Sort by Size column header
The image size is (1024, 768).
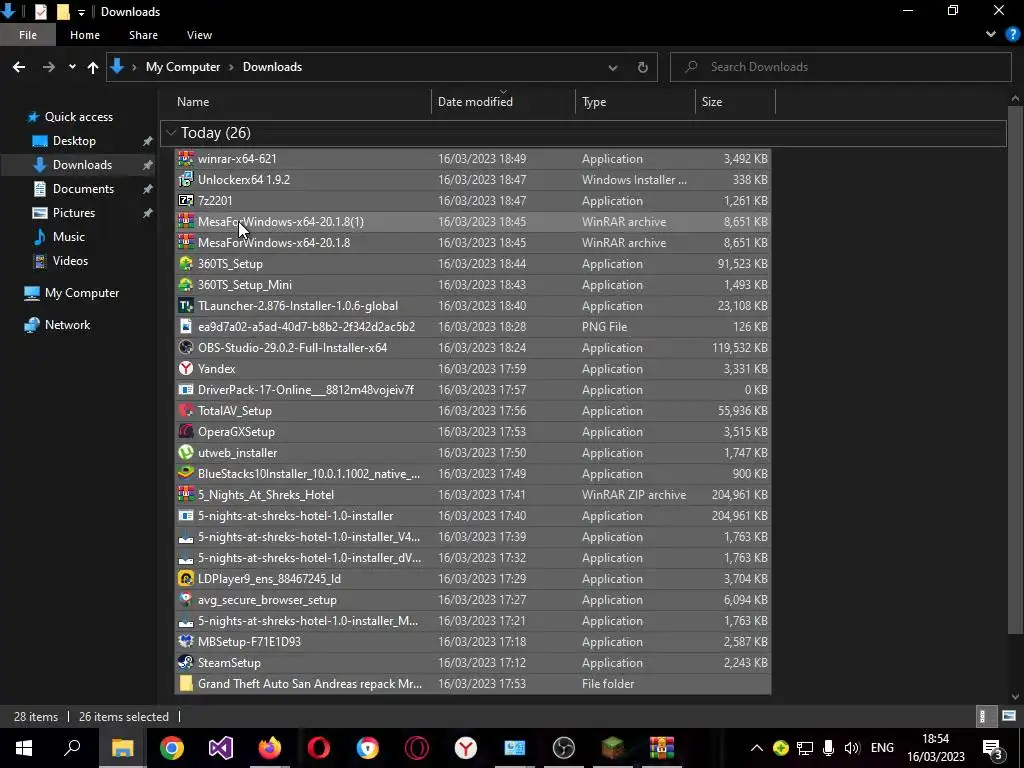[712, 102]
